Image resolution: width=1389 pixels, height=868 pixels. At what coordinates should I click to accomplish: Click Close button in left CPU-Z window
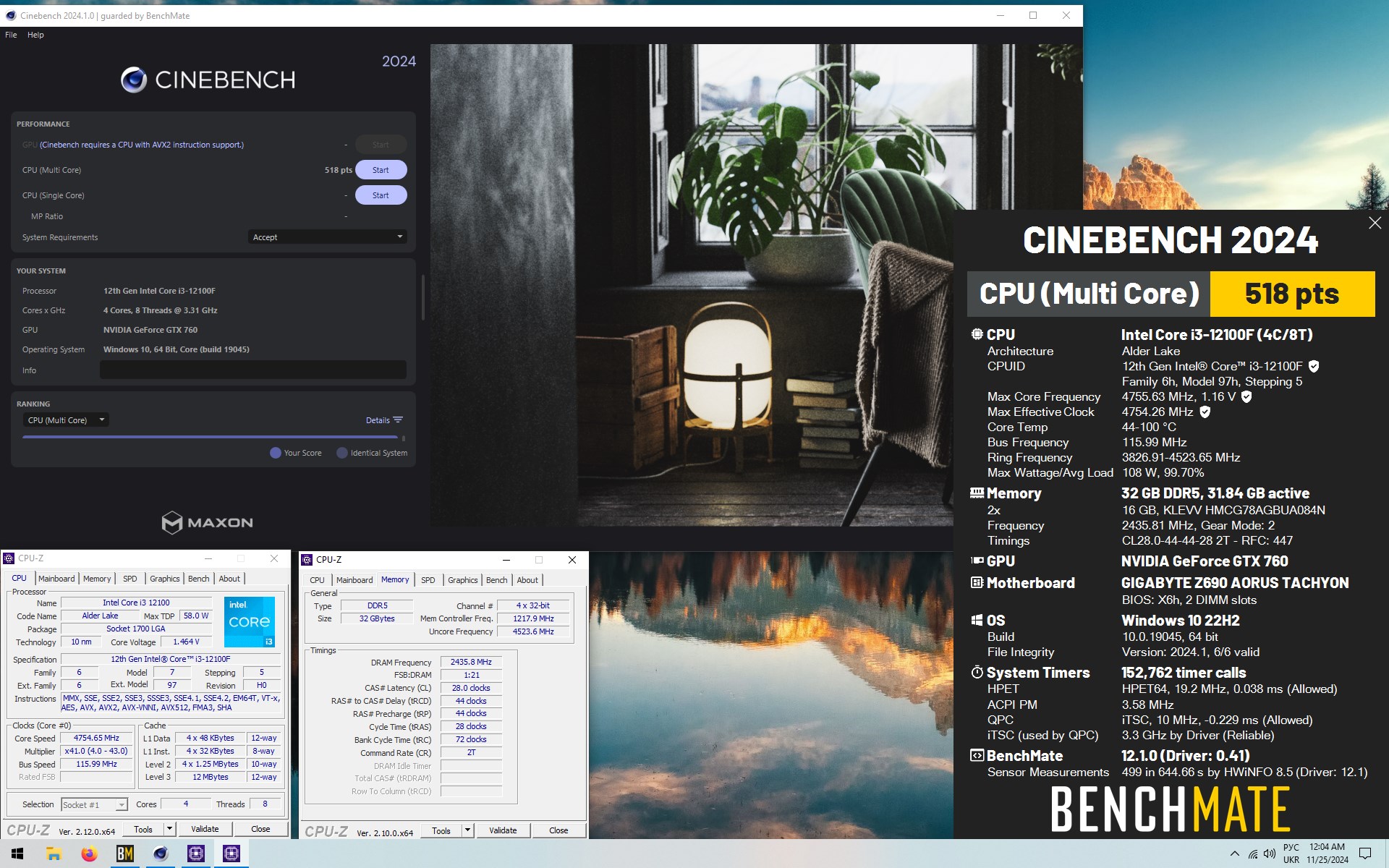(260, 829)
